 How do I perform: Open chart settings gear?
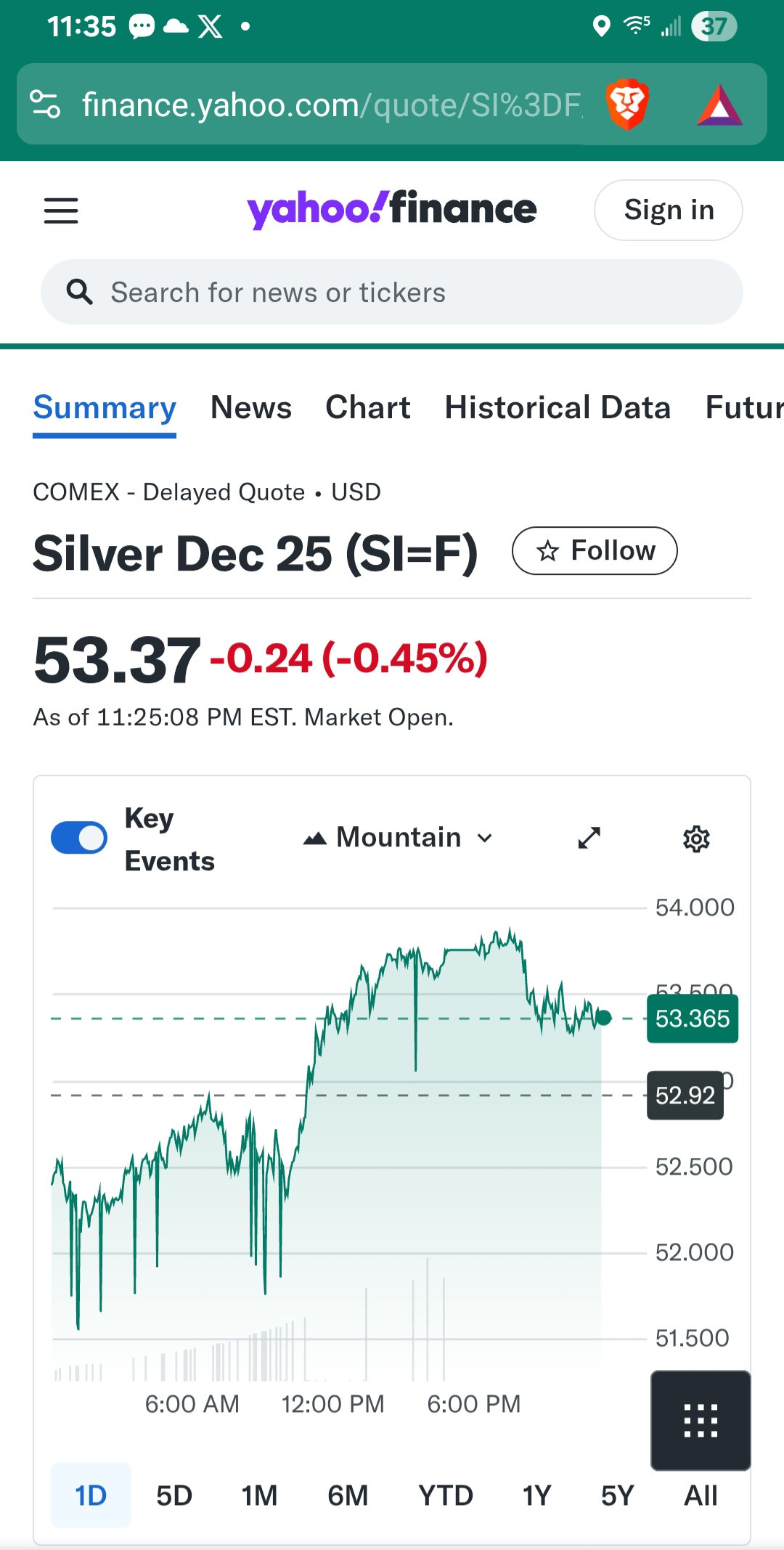(695, 839)
